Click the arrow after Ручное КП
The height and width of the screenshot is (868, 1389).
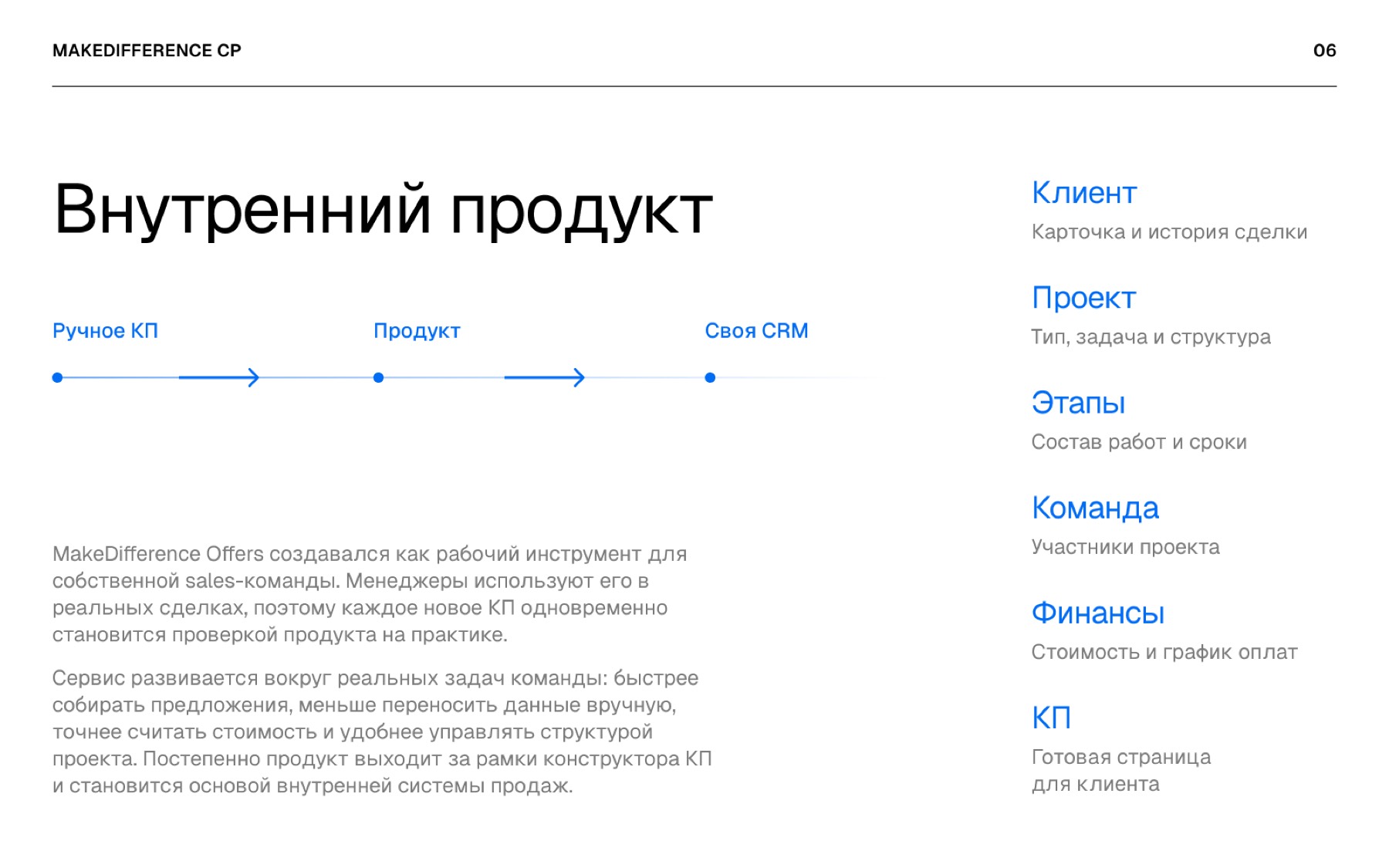point(219,377)
